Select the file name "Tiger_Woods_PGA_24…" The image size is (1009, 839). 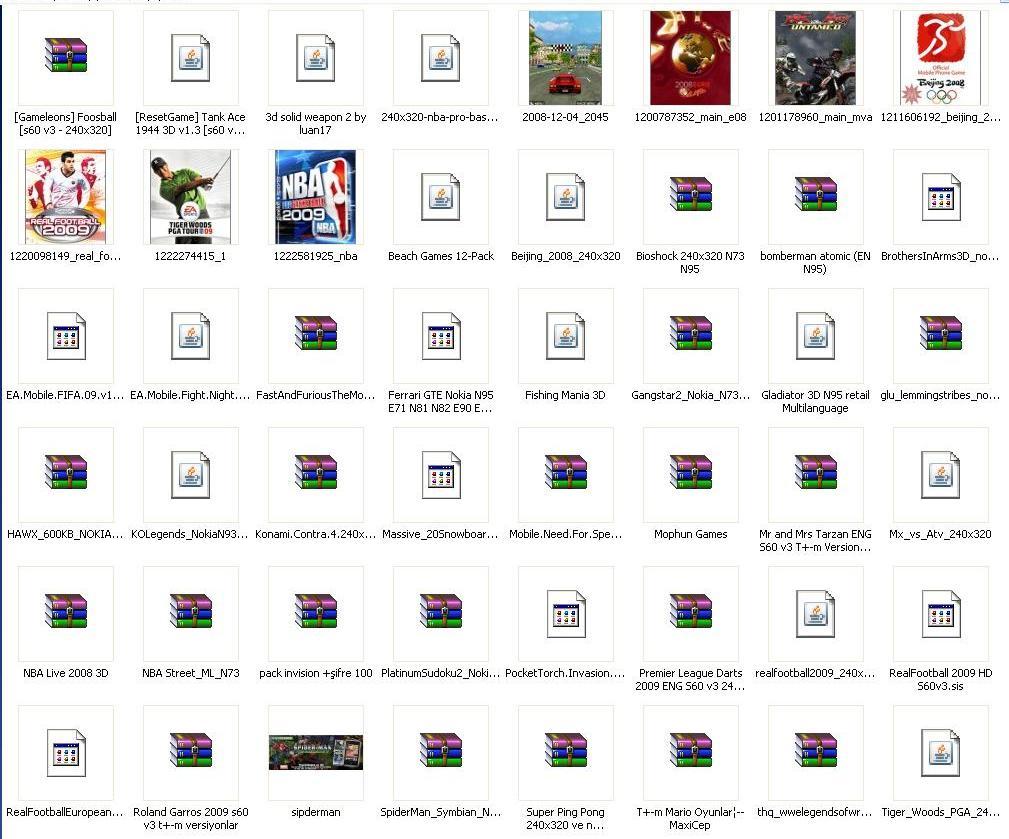pyautogui.click(x=940, y=812)
